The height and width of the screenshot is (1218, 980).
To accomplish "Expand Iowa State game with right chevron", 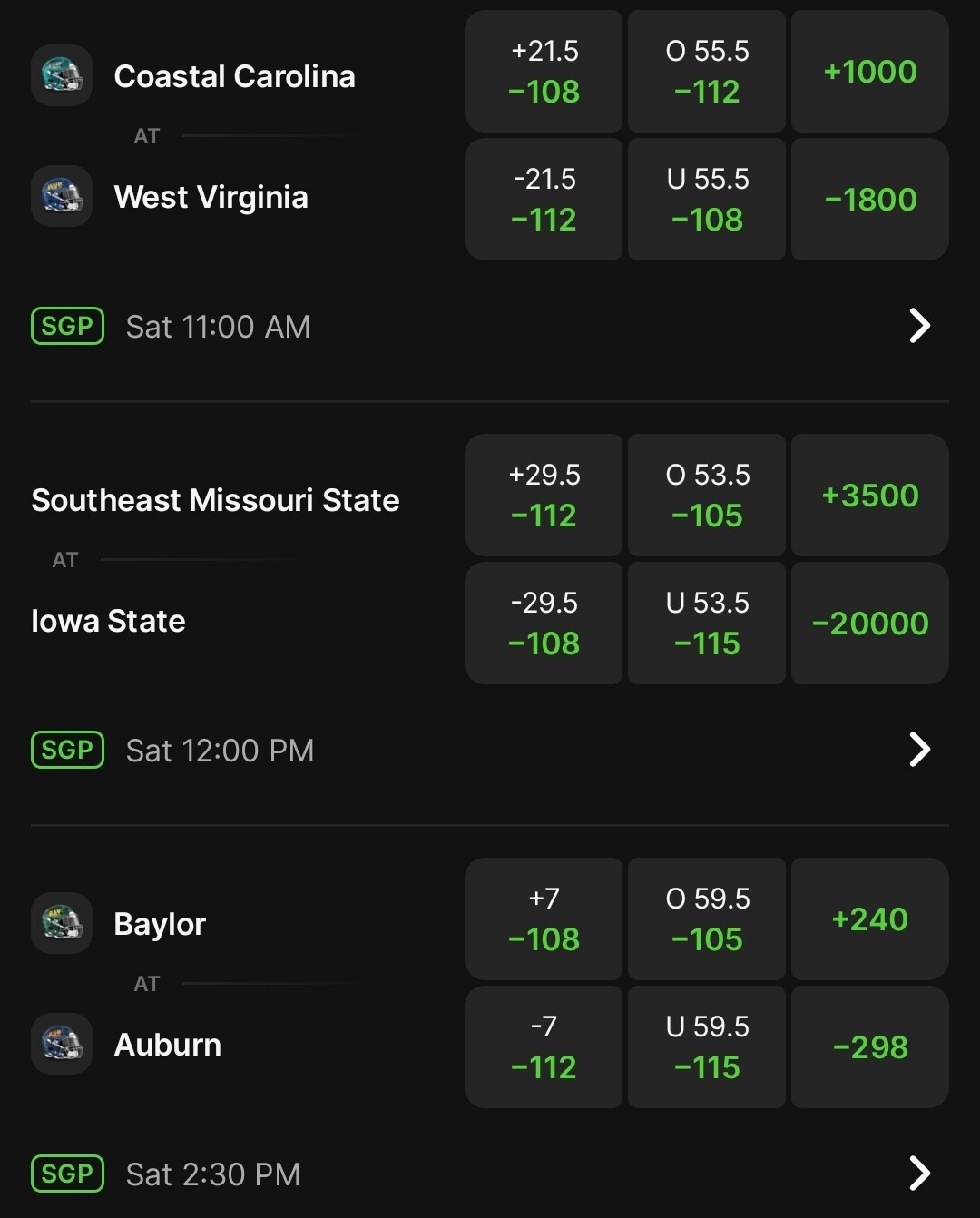I will [920, 750].
